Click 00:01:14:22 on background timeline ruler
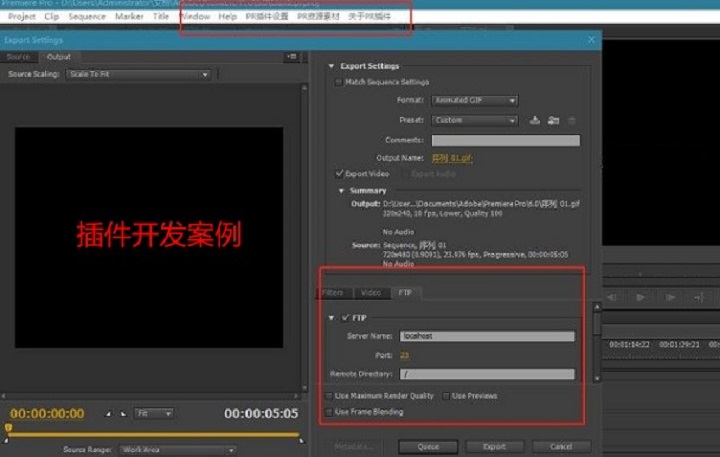The height and width of the screenshot is (457, 720). pyautogui.click(x=629, y=344)
